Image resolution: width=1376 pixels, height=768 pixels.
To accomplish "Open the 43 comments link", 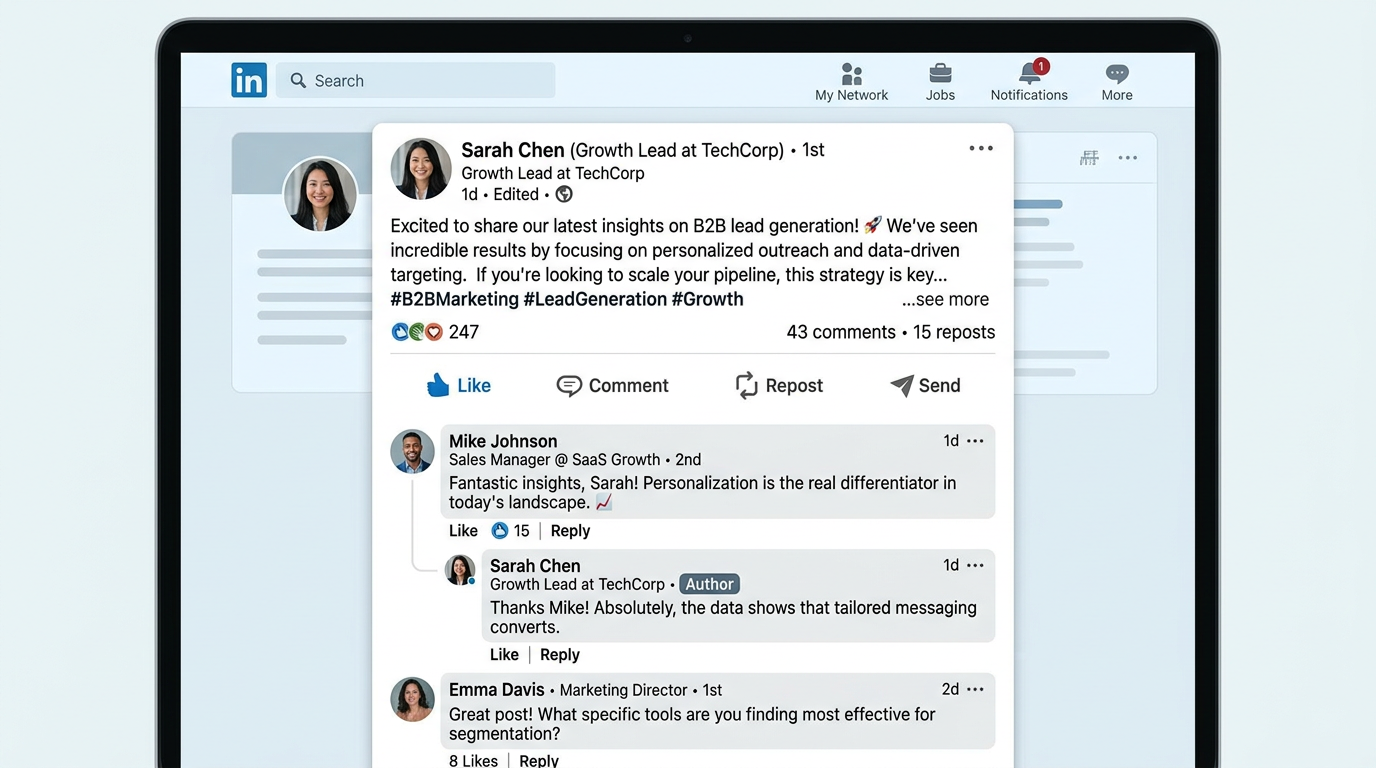I will 841,332.
